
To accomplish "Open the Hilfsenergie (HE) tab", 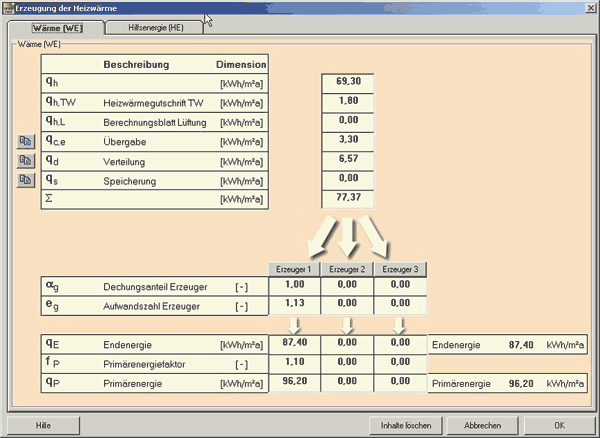I will point(157,28).
